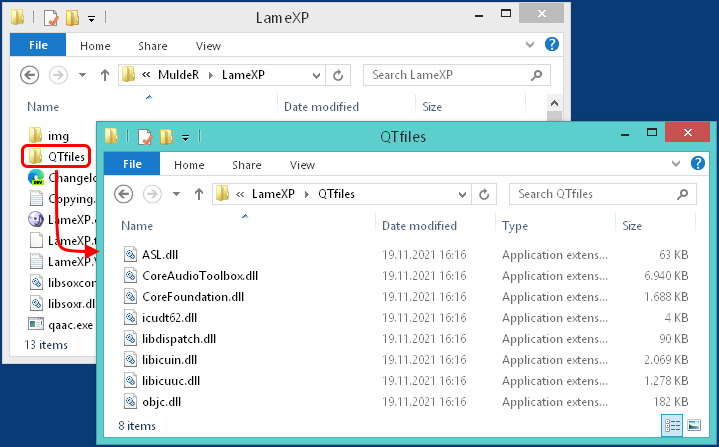
Task: Click the Properties quick-access icon in QTfiles window
Action: (x=145, y=137)
